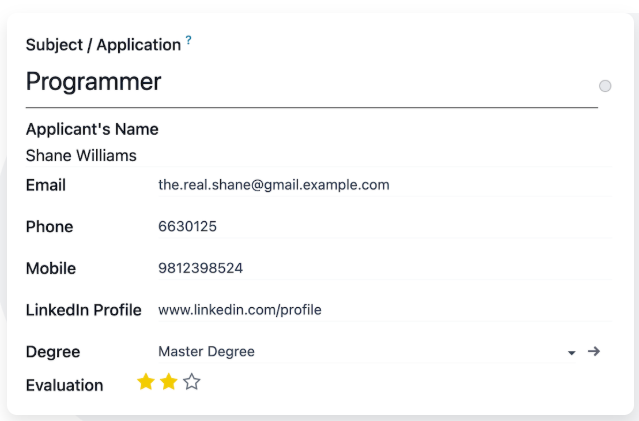Click the Mobile field label
The image size is (639, 421).
(x=51, y=268)
